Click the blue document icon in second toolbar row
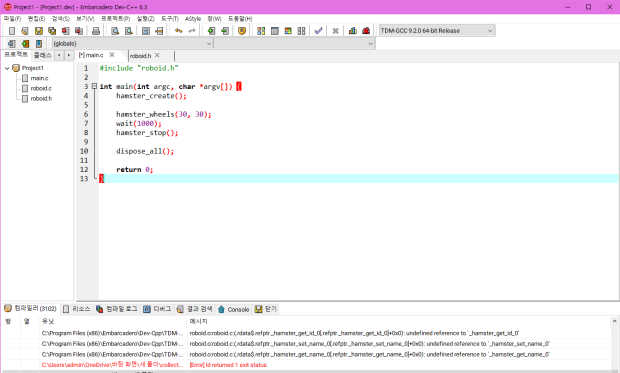 click(x=12, y=44)
